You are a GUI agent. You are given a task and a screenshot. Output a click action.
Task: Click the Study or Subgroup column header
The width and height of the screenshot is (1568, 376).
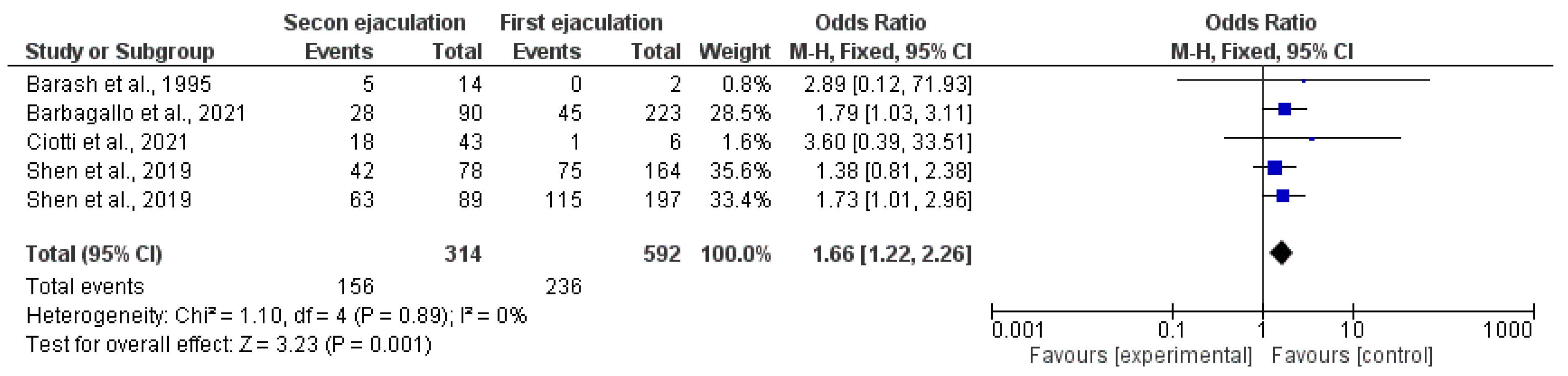(x=119, y=52)
